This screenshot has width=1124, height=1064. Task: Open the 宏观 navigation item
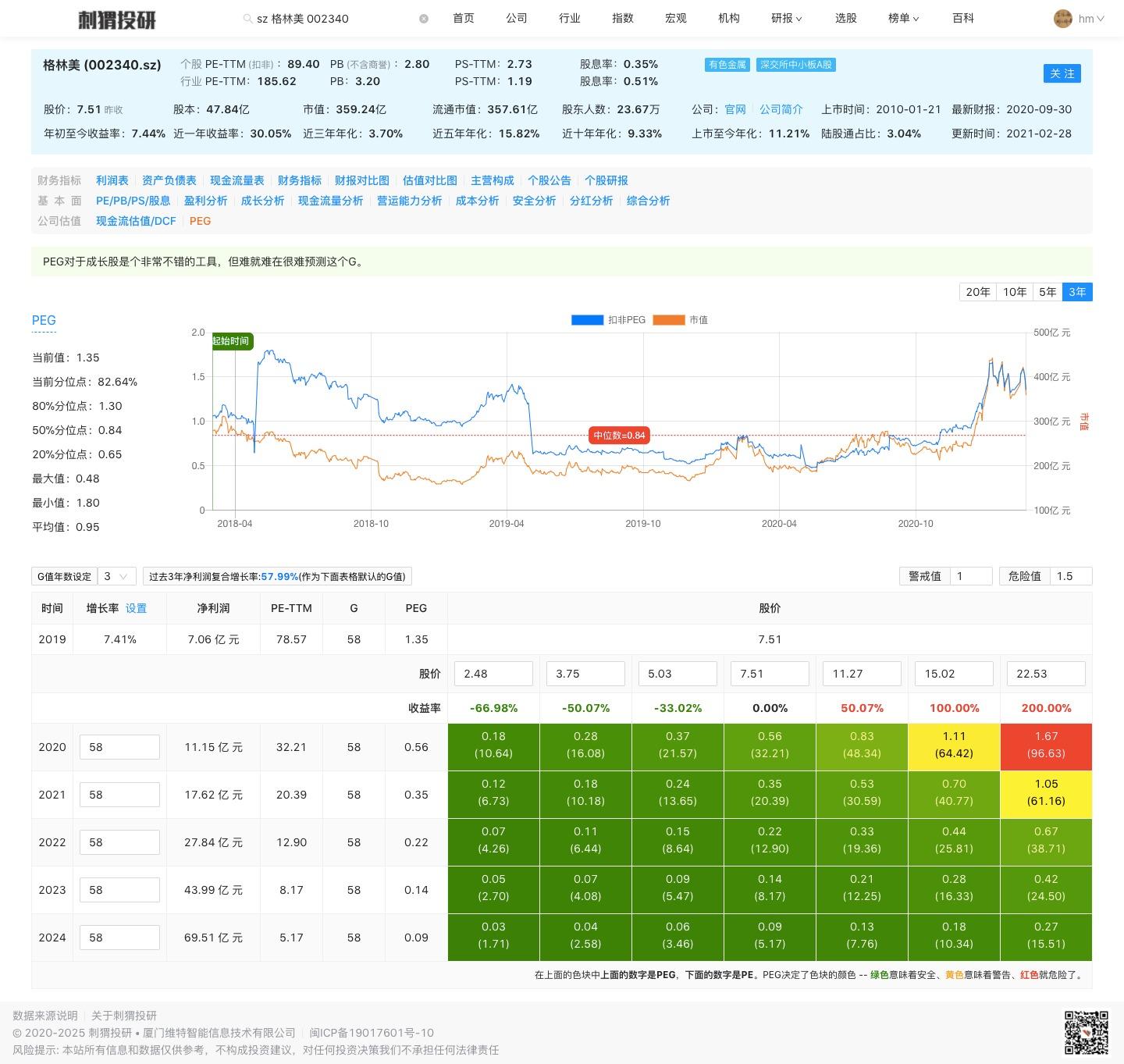click(675, 18)
